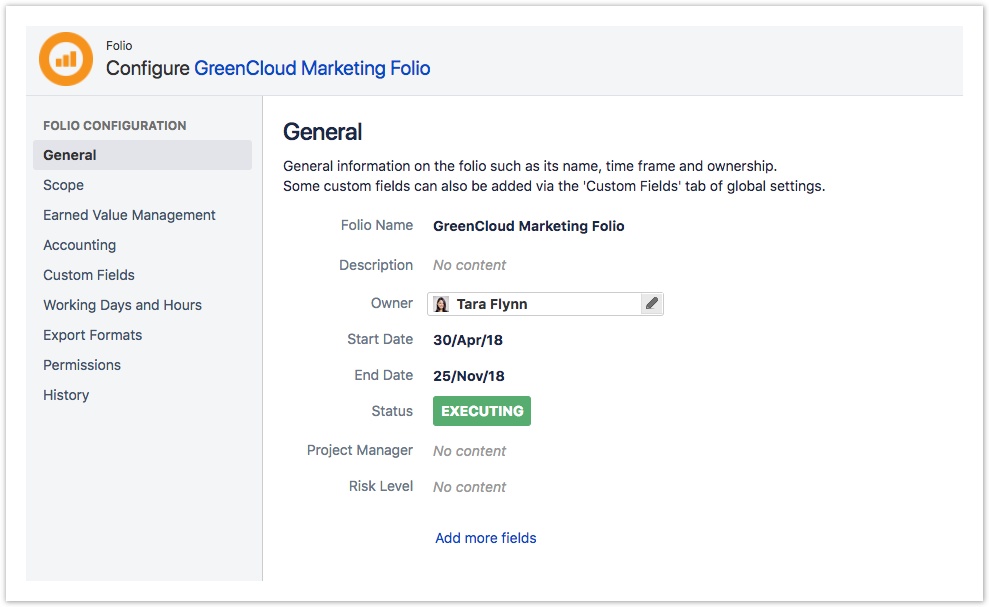Edit the Folio Name value
Screen dimensions: 989x607
click(528, 226)
